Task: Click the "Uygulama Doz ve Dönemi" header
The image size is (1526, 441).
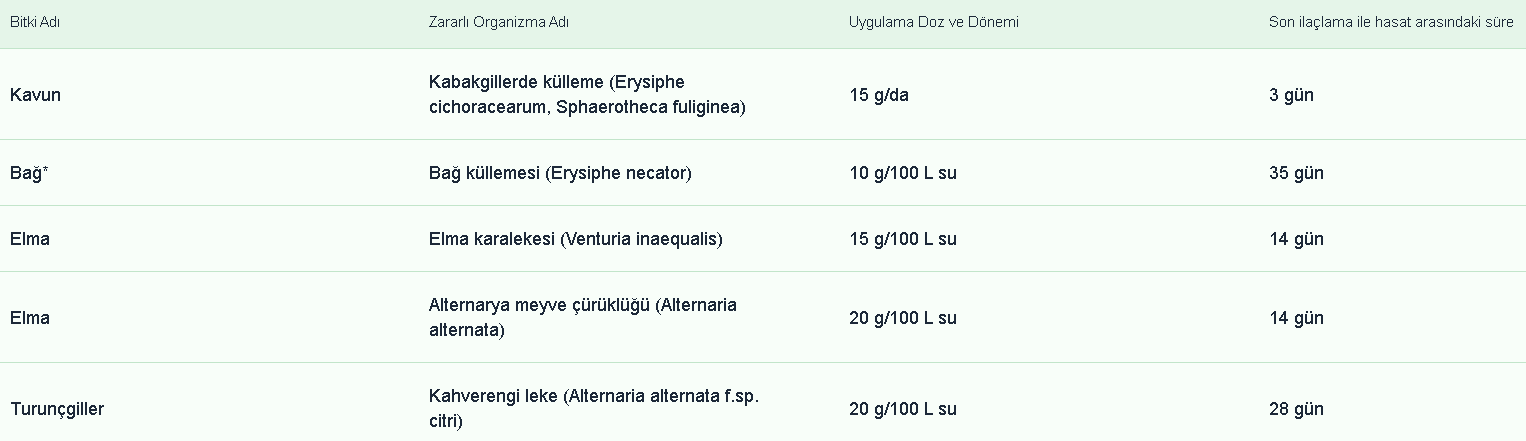Action: (933, 22)
